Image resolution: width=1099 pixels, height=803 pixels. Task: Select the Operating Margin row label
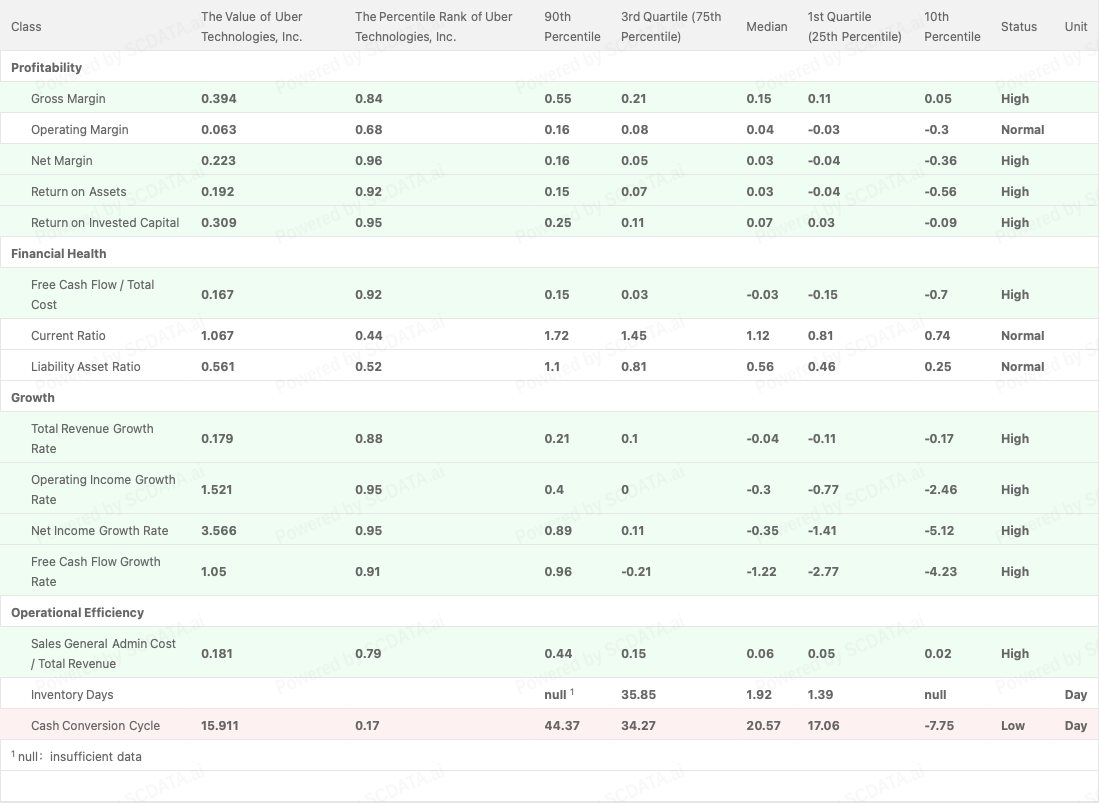[80, 130]
